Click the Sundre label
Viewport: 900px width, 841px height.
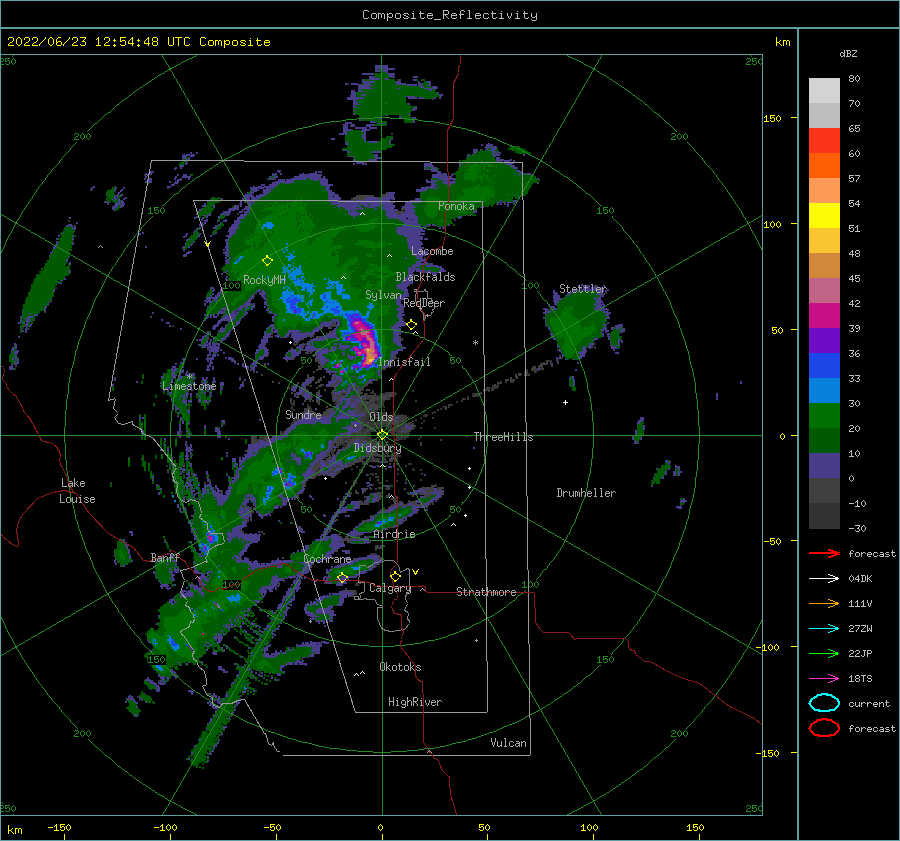coord(303,414)
